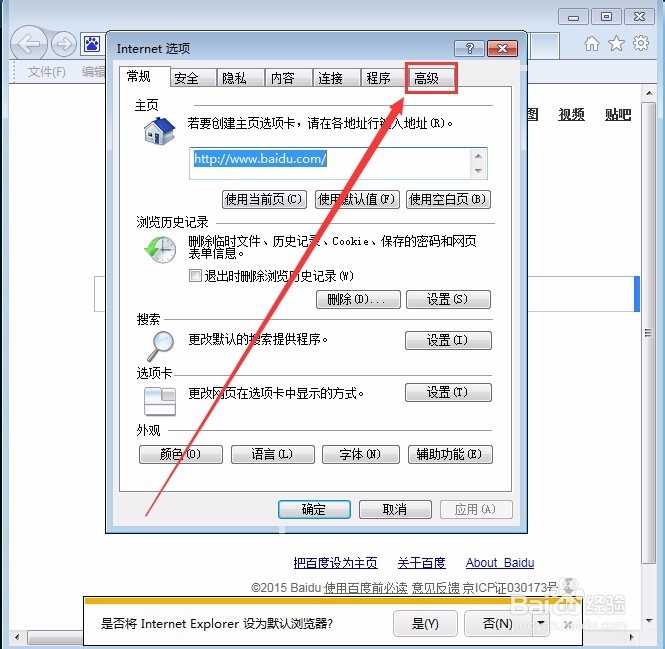
Task: Close the Internet Options dialog with red X
Action: click(x=502, y=49)
